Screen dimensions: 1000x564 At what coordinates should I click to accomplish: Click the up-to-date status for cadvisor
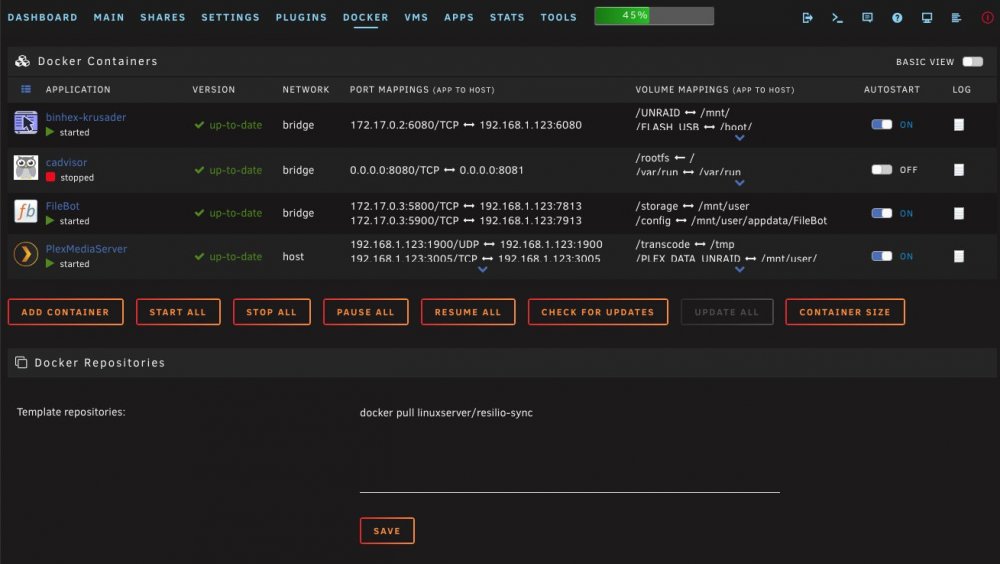(228, 170)
